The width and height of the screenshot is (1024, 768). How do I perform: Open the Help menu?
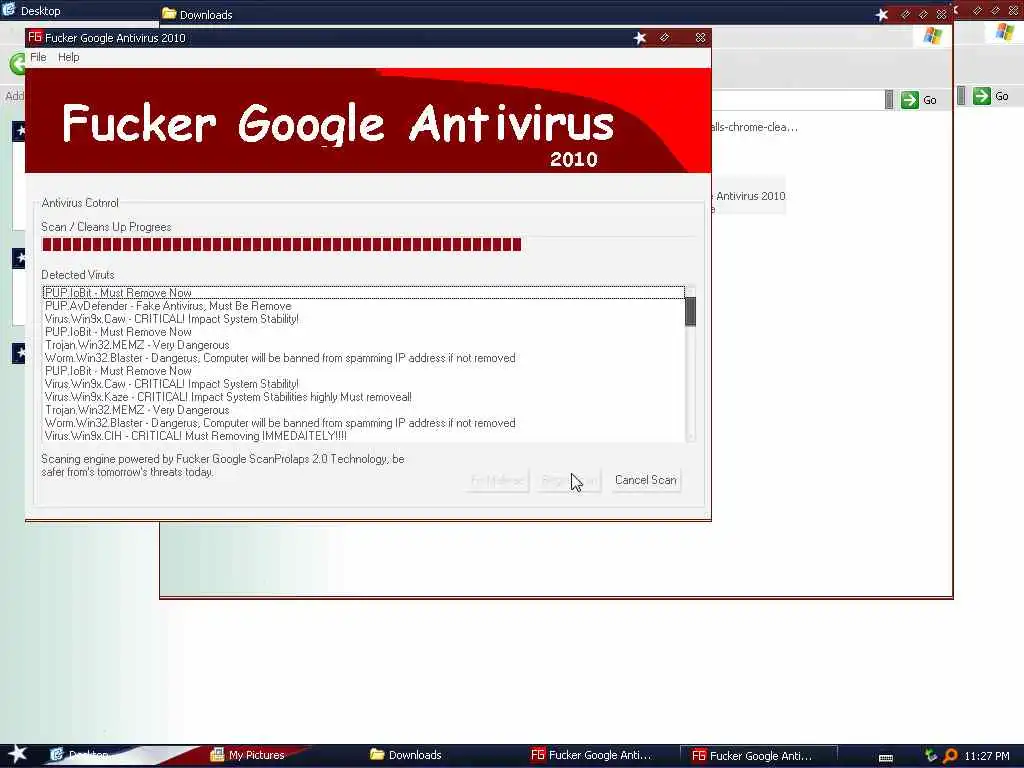(x=69, y=57)
